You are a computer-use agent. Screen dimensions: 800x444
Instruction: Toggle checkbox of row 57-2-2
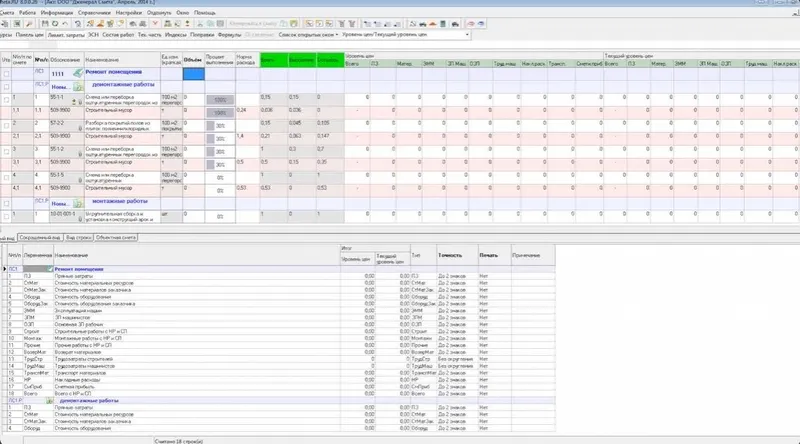click(x=6, y=126)
